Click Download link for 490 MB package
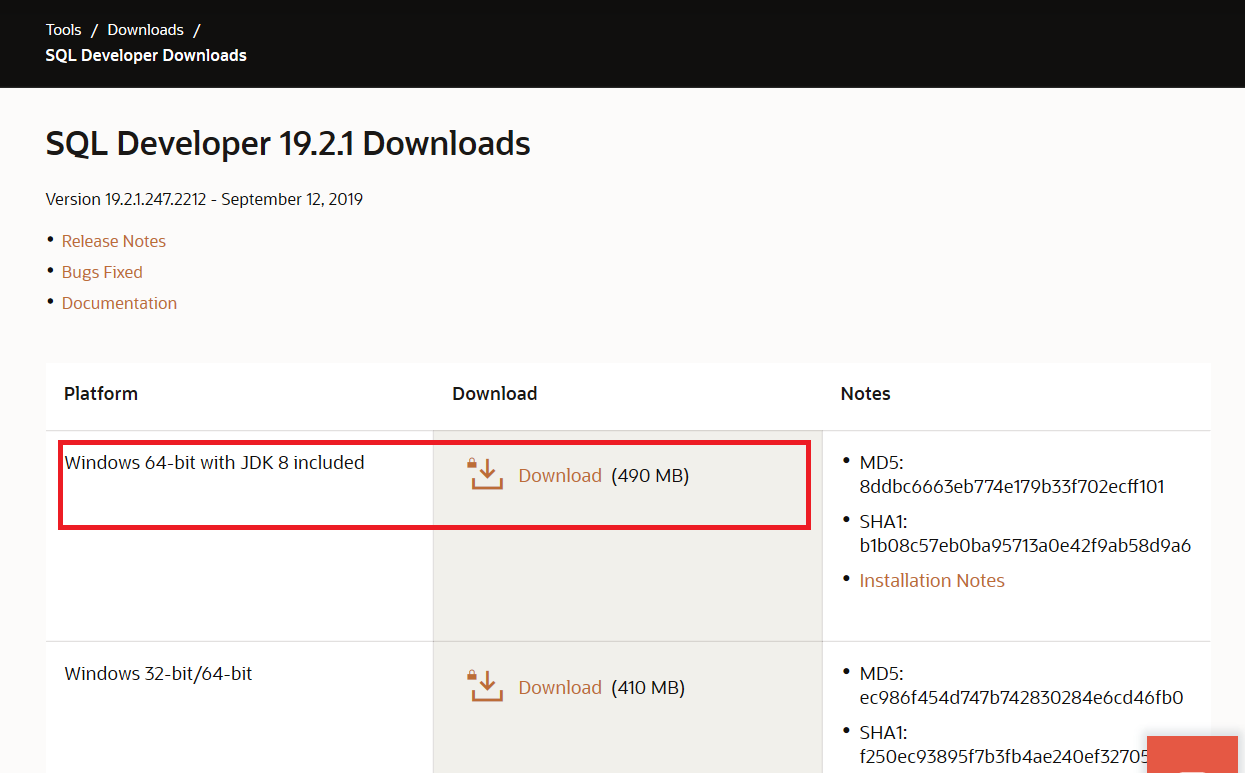1245x773 pixels. [560, 476]
